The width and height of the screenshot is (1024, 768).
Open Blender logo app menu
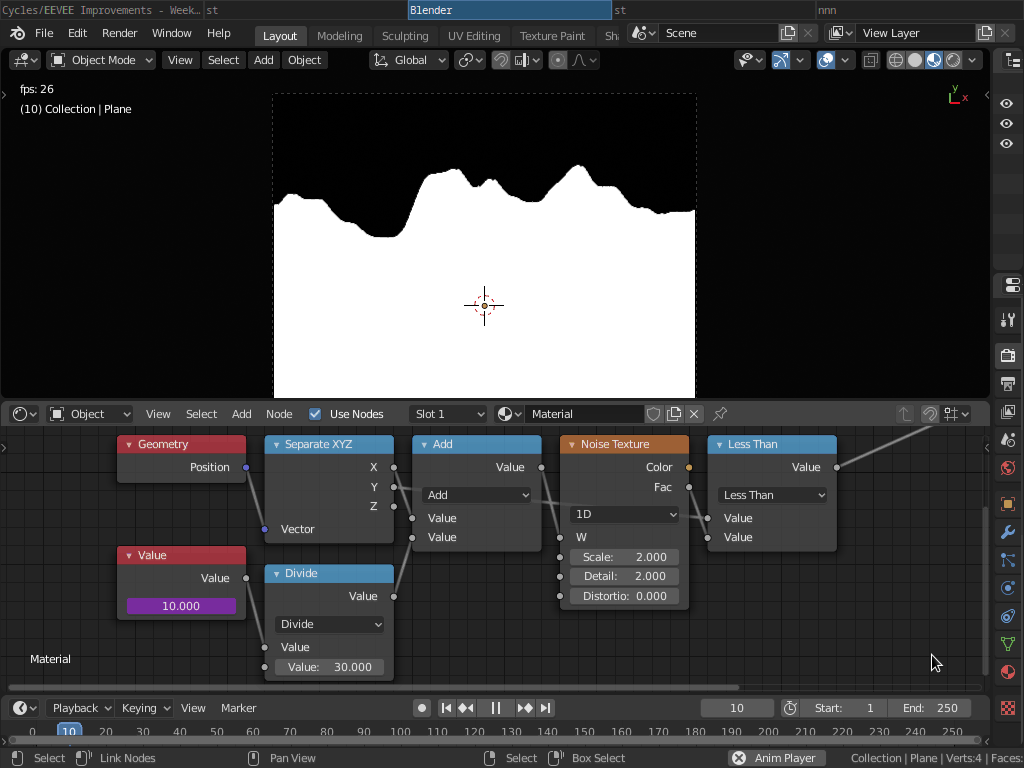tap(18, 33)
